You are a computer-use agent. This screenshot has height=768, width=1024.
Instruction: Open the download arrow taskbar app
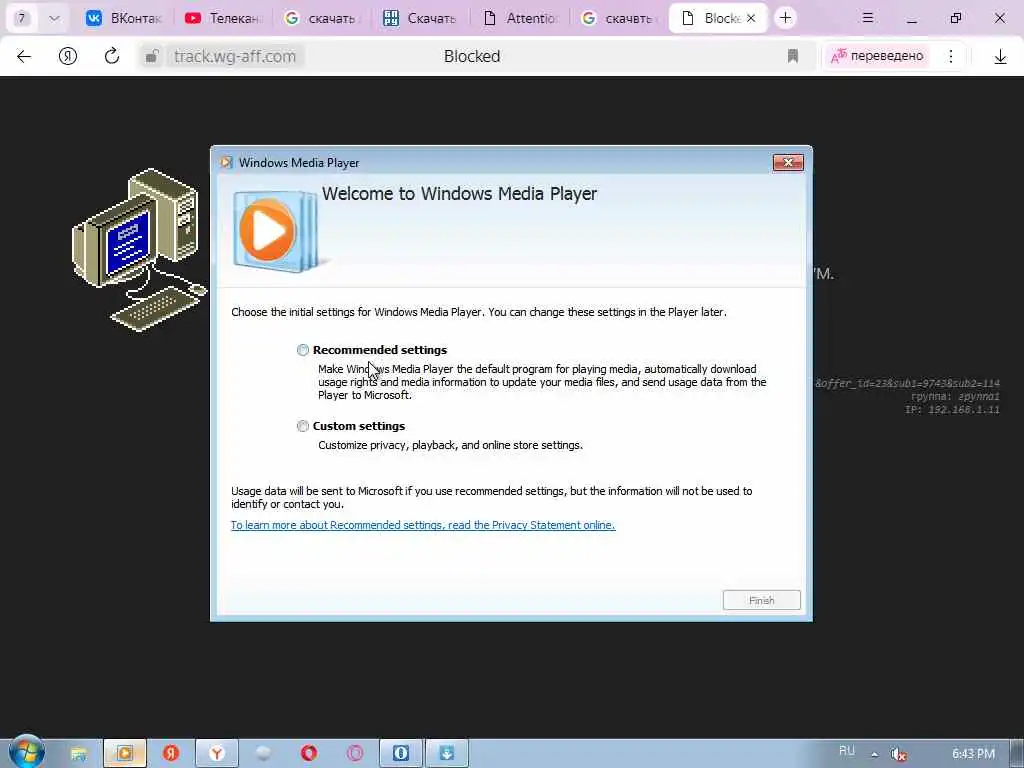pos(447,754)
